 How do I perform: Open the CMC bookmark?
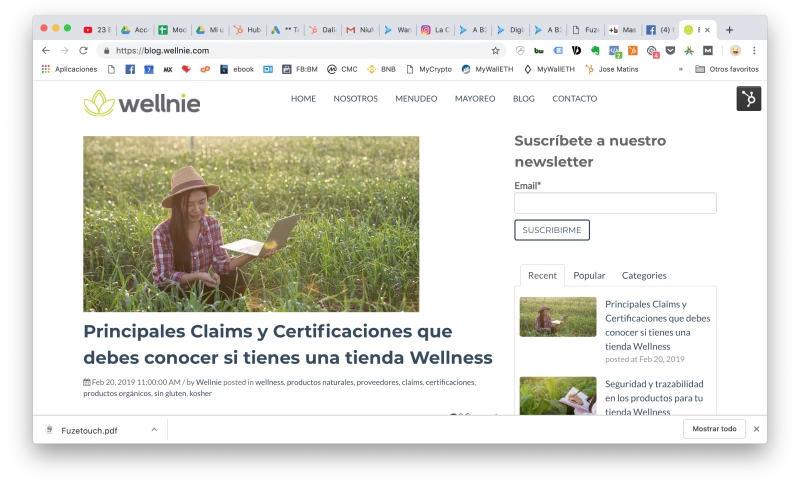coord(342,69)
